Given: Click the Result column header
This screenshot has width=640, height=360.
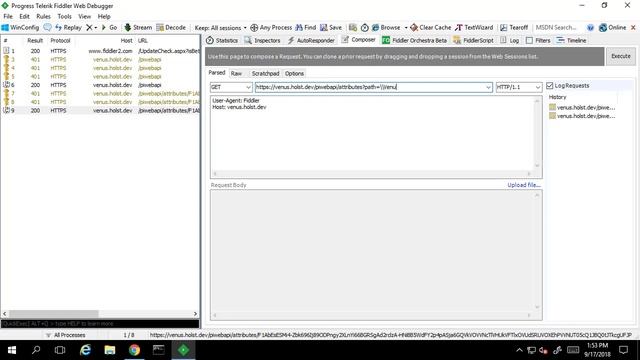Looking at the screenshot, I should (35, 40).
